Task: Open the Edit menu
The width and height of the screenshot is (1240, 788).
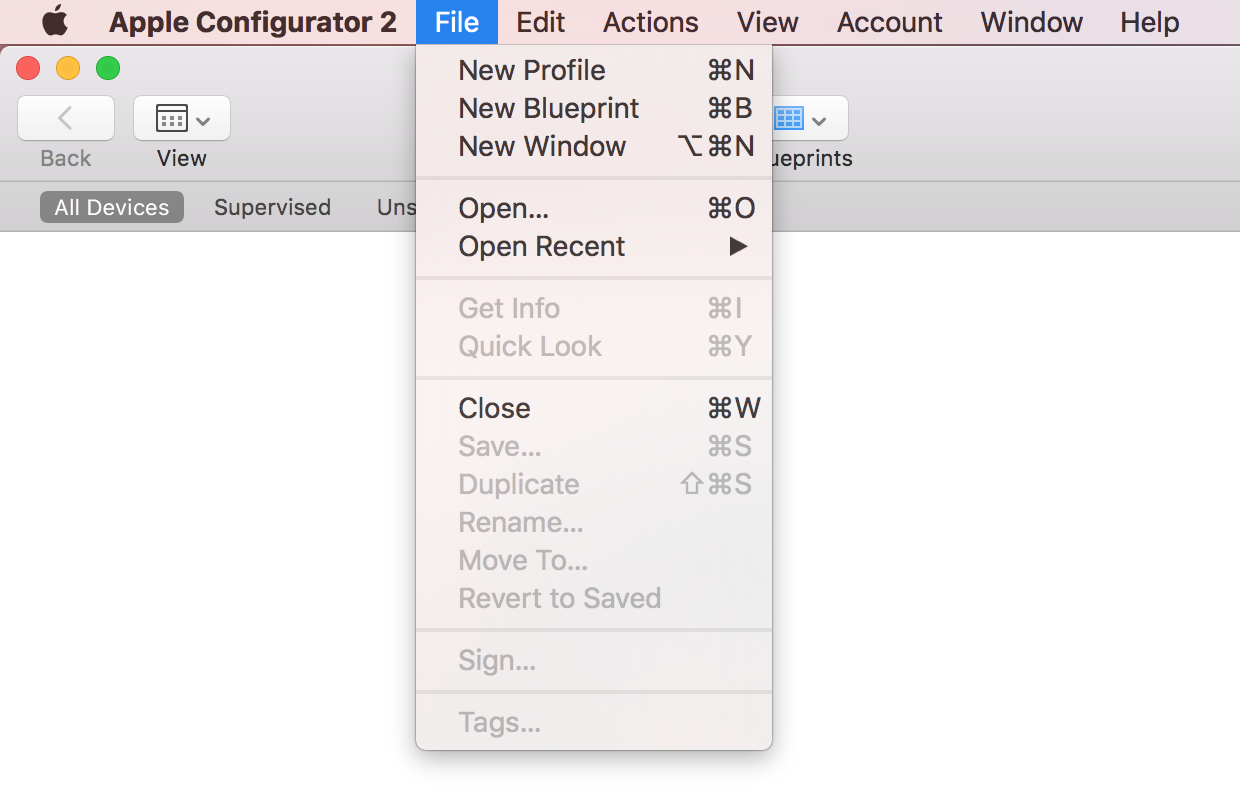Action: click(541, 22)
